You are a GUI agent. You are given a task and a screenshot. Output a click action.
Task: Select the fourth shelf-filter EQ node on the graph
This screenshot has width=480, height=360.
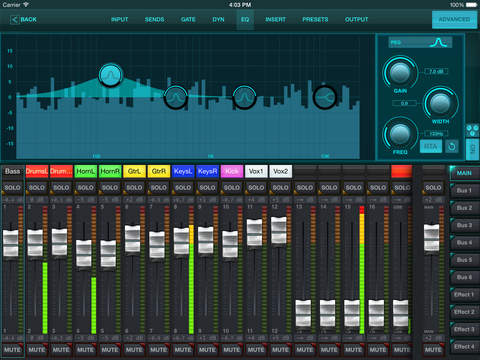click(x=325, y=97)
